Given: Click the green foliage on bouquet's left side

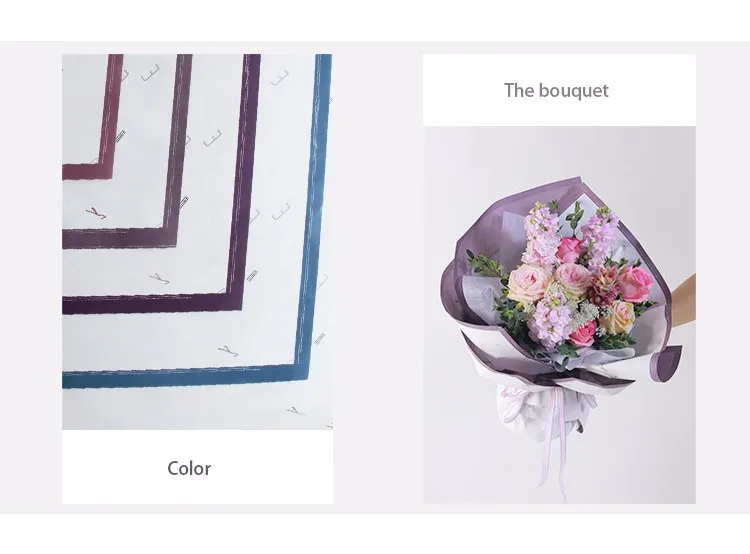Looking at the screenshot, I should coord(486,265).
